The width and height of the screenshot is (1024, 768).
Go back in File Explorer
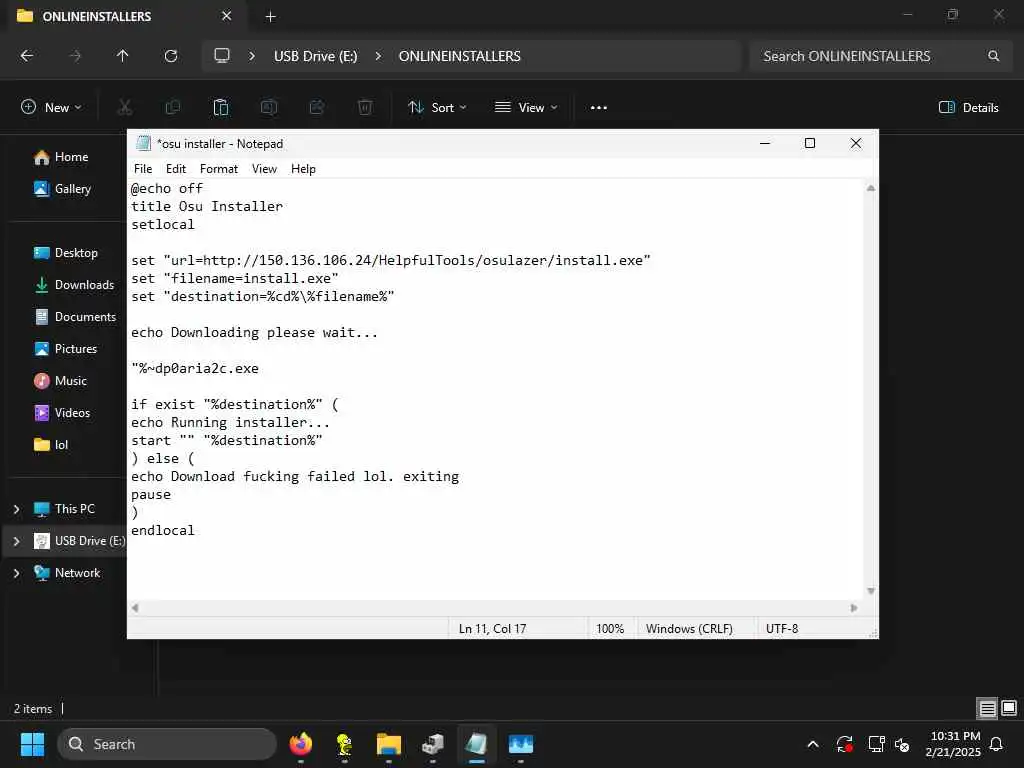27,56
